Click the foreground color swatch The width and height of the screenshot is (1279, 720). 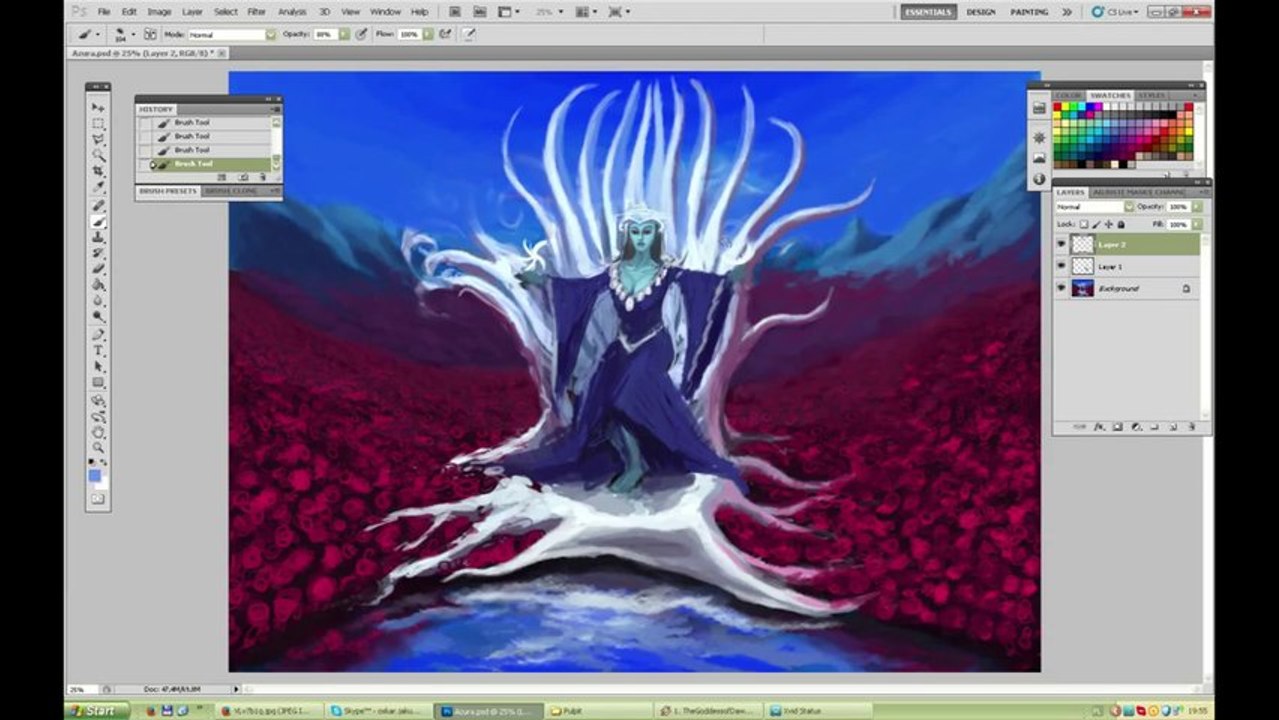(x=94, y=476)
